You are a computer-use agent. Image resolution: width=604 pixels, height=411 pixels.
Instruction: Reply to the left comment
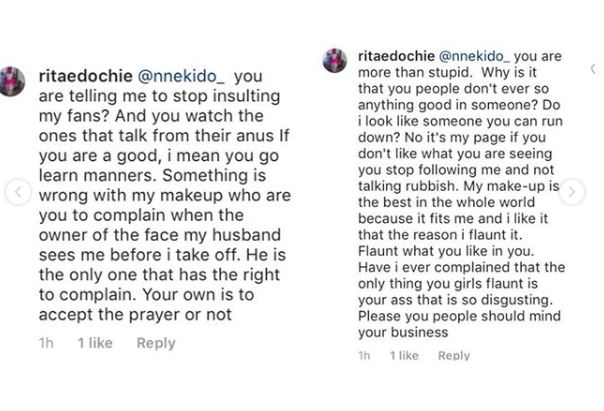pyautogui.click(x=156, y=343)
